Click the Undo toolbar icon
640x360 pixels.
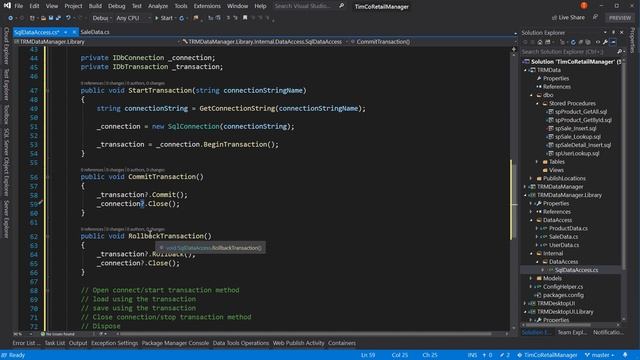68,18
